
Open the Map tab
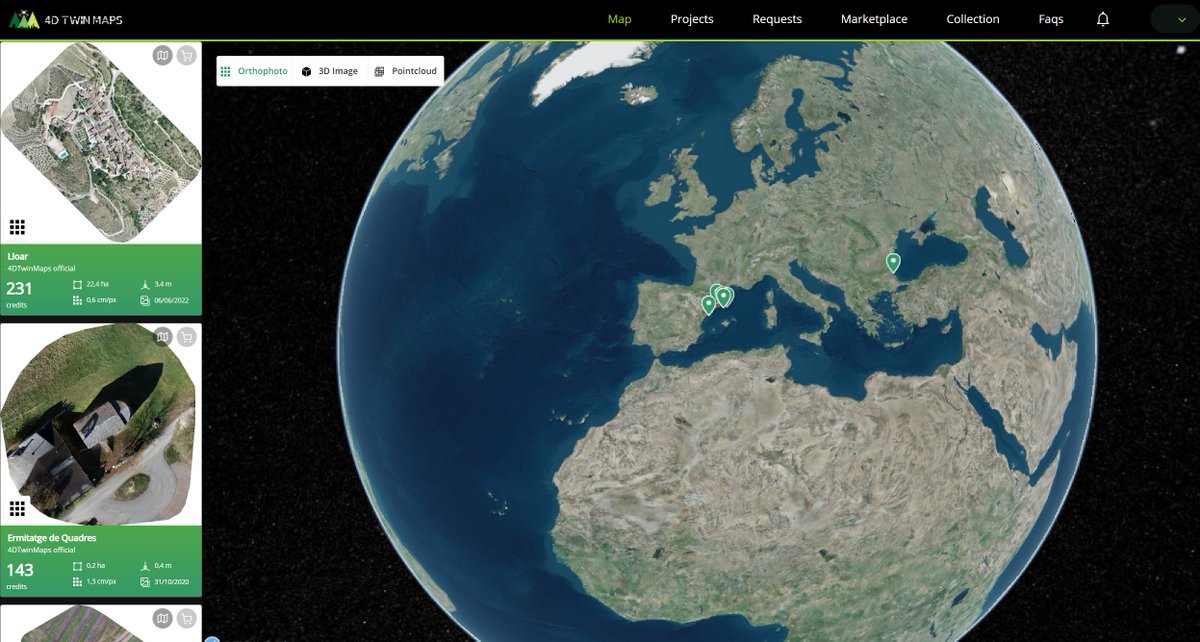[x=619, y=19]
